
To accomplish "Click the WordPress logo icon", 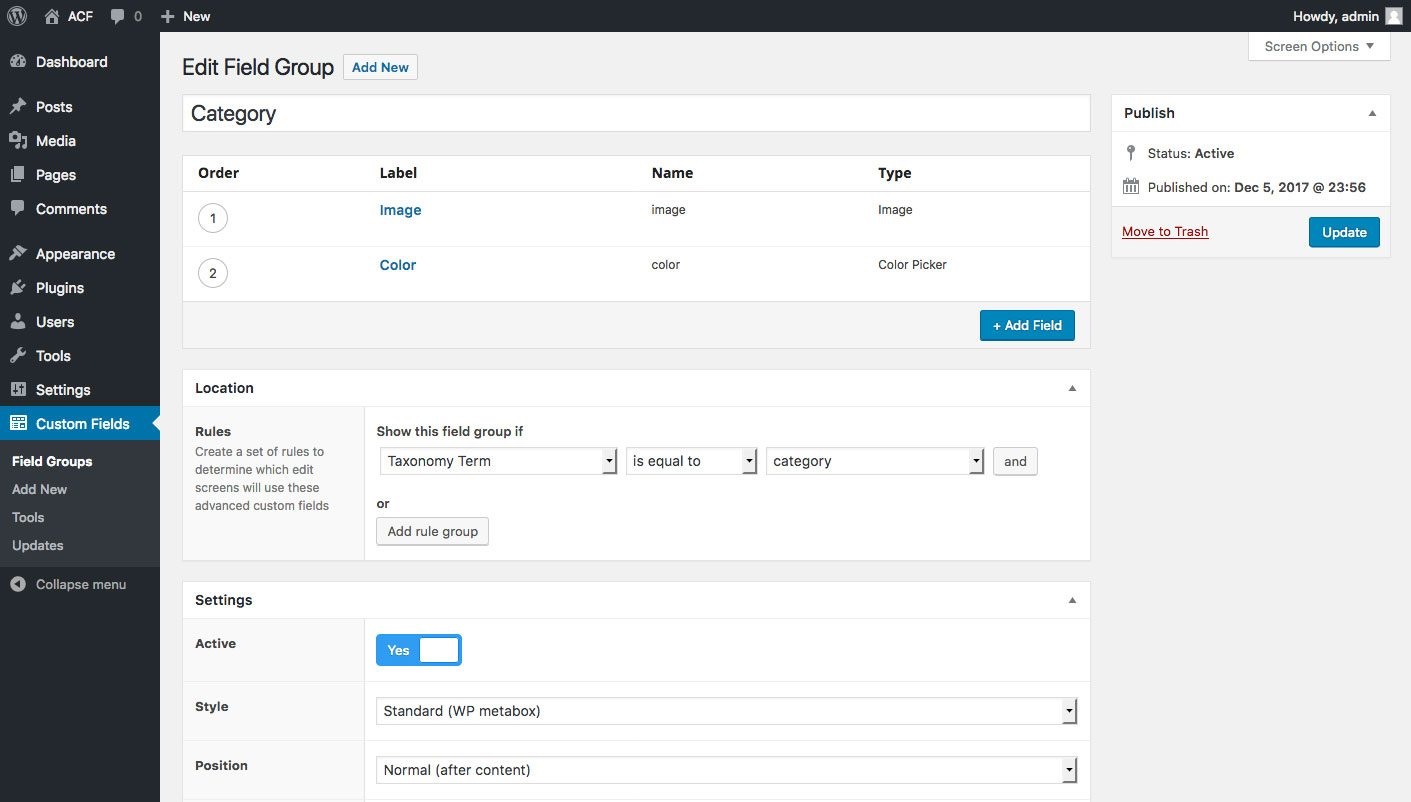I will tap(17, 16).
